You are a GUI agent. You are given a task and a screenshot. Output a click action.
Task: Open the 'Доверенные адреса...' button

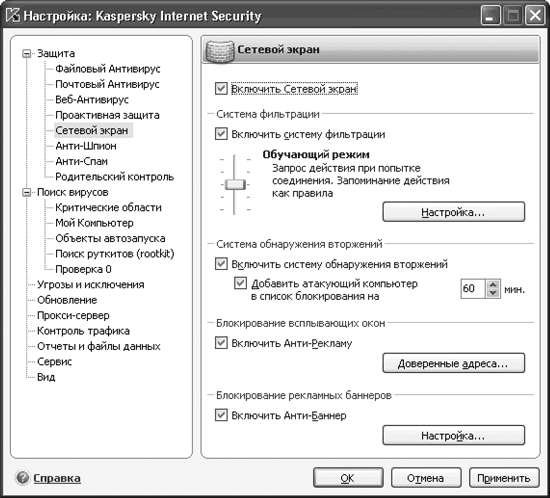pos(454,363)
